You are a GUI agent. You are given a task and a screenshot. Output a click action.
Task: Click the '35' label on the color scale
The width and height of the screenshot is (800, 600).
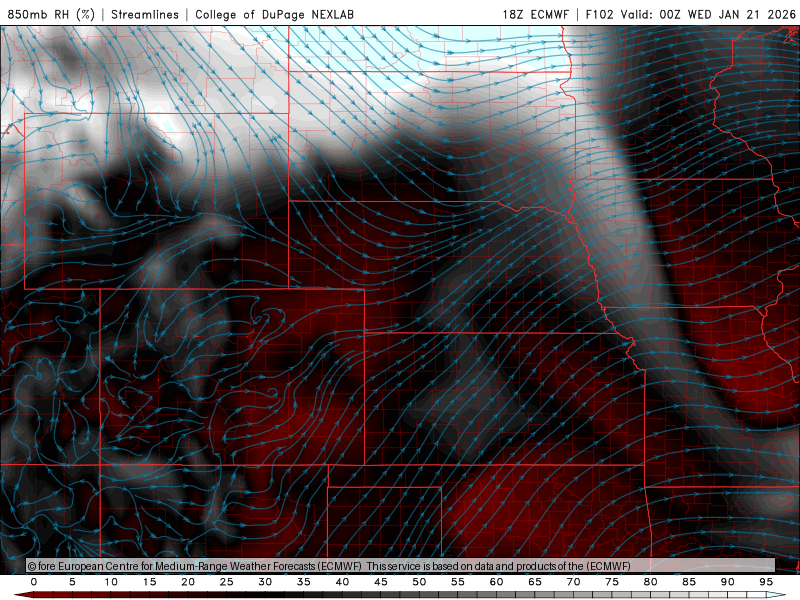click(304, 582)
